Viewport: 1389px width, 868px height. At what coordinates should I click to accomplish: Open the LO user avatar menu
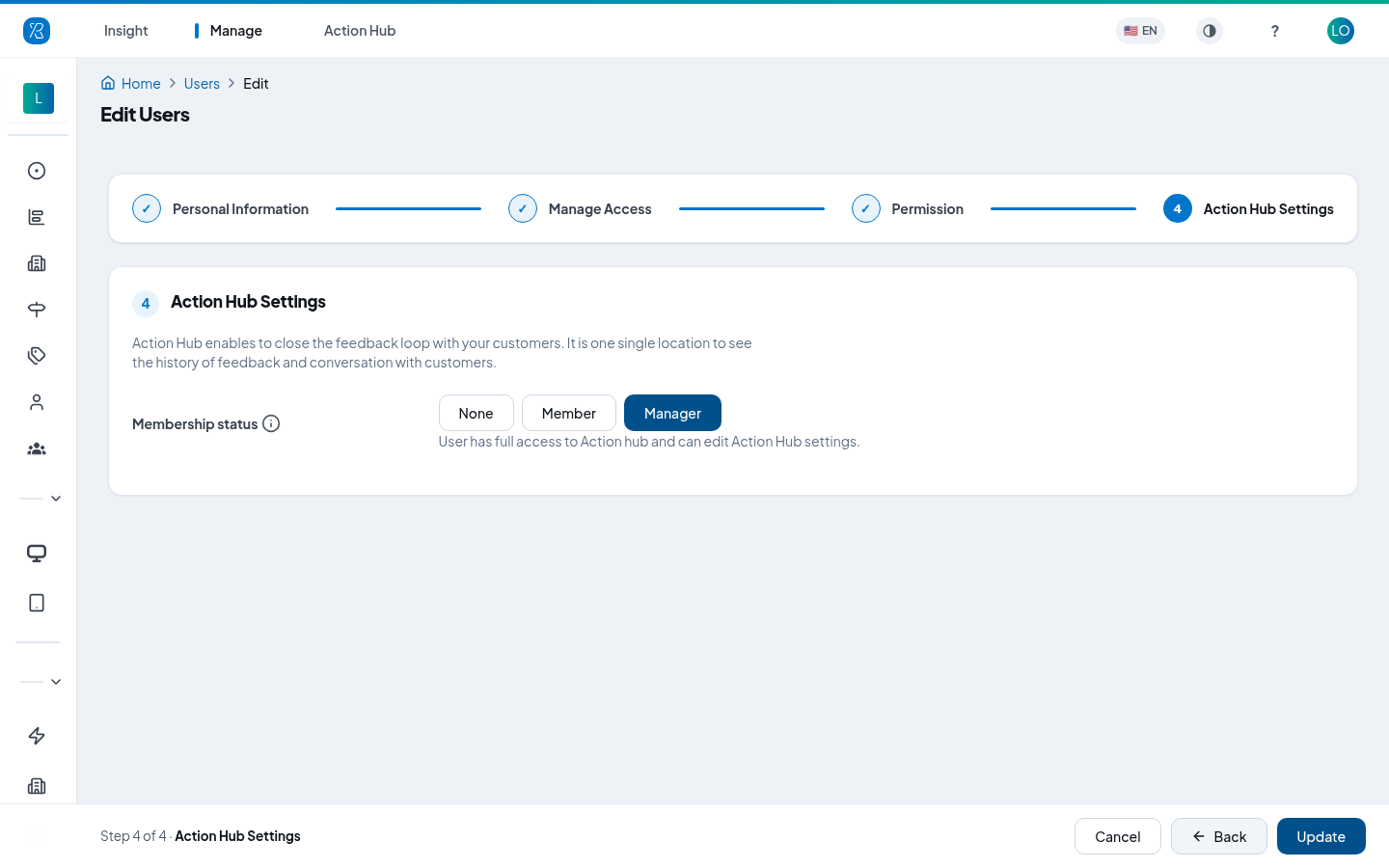[x=1340, y=31]
